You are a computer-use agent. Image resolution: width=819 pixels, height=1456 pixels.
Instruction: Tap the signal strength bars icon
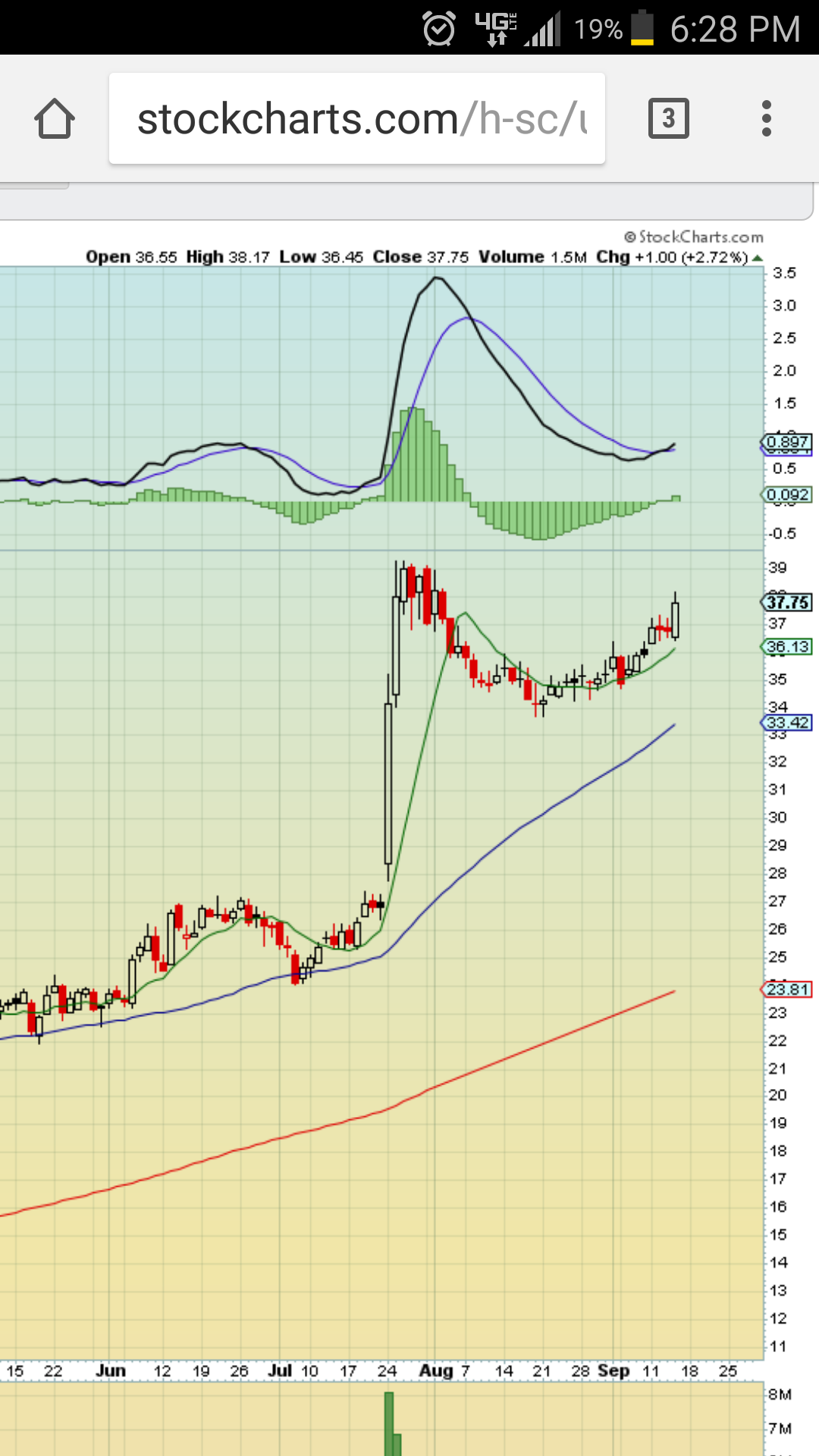point(543,30)
